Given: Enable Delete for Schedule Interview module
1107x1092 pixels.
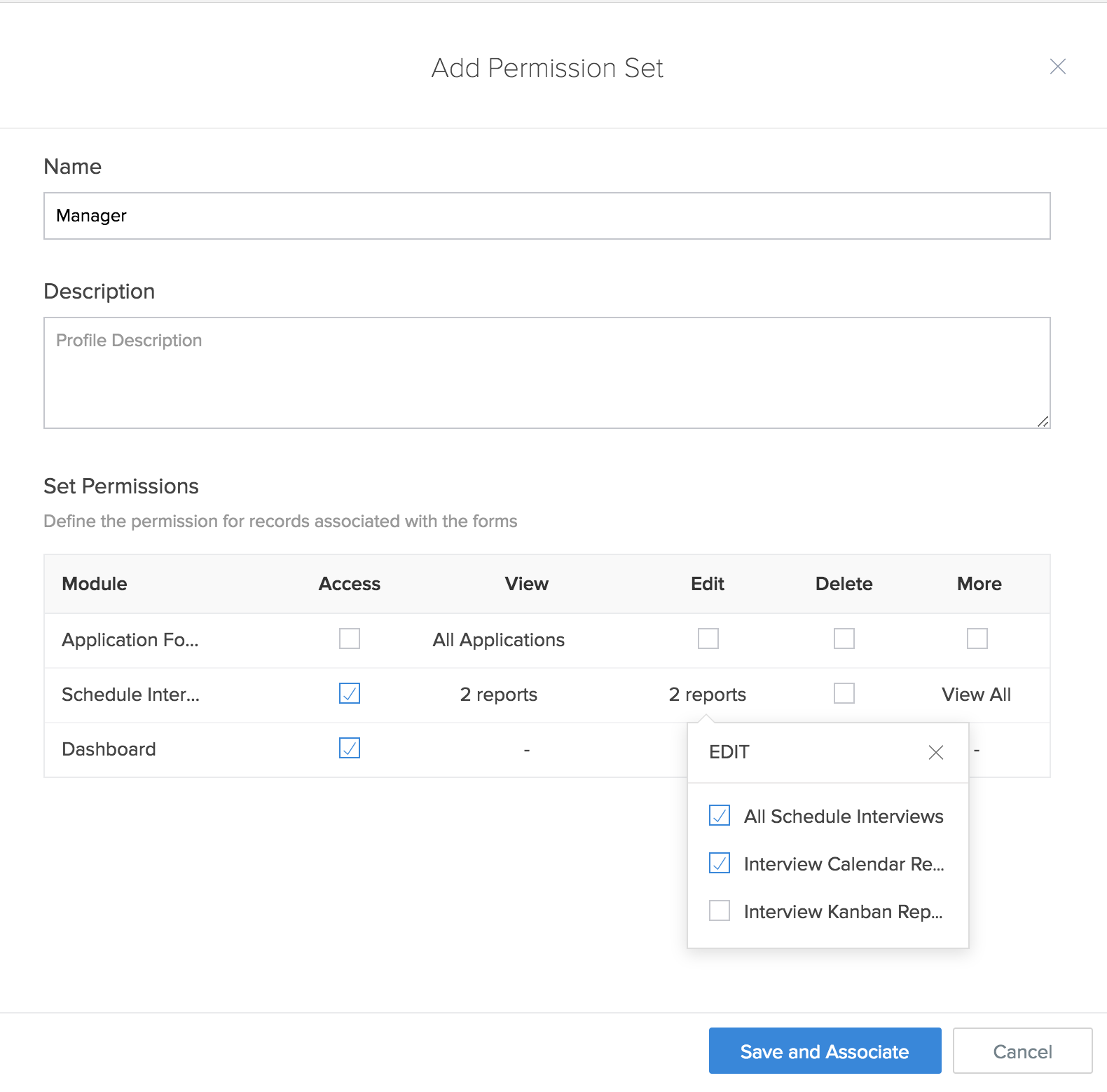Looking at the screenshot, I should pyautogui.click(x=844, y=693).
